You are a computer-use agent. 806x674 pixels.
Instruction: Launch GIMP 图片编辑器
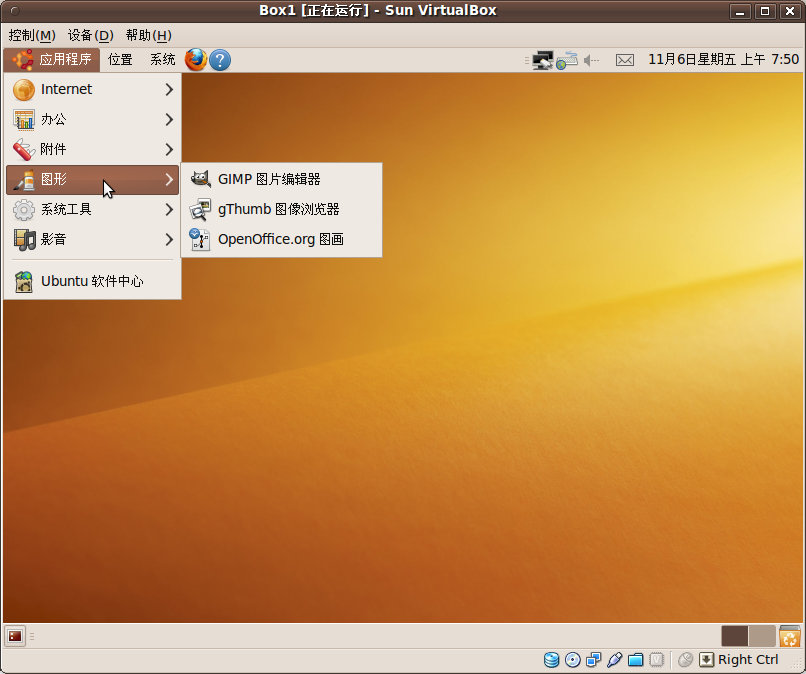[x=281, y=179]
